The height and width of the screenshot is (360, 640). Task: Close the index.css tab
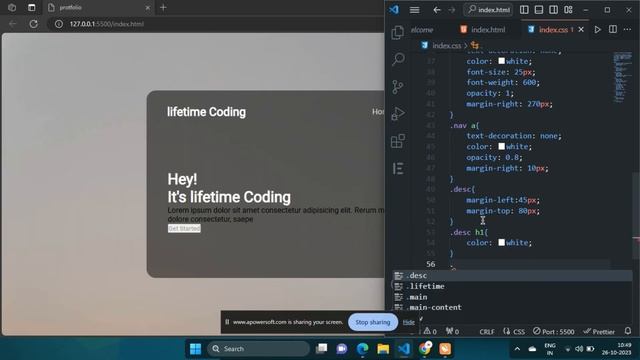pos(581,29)
